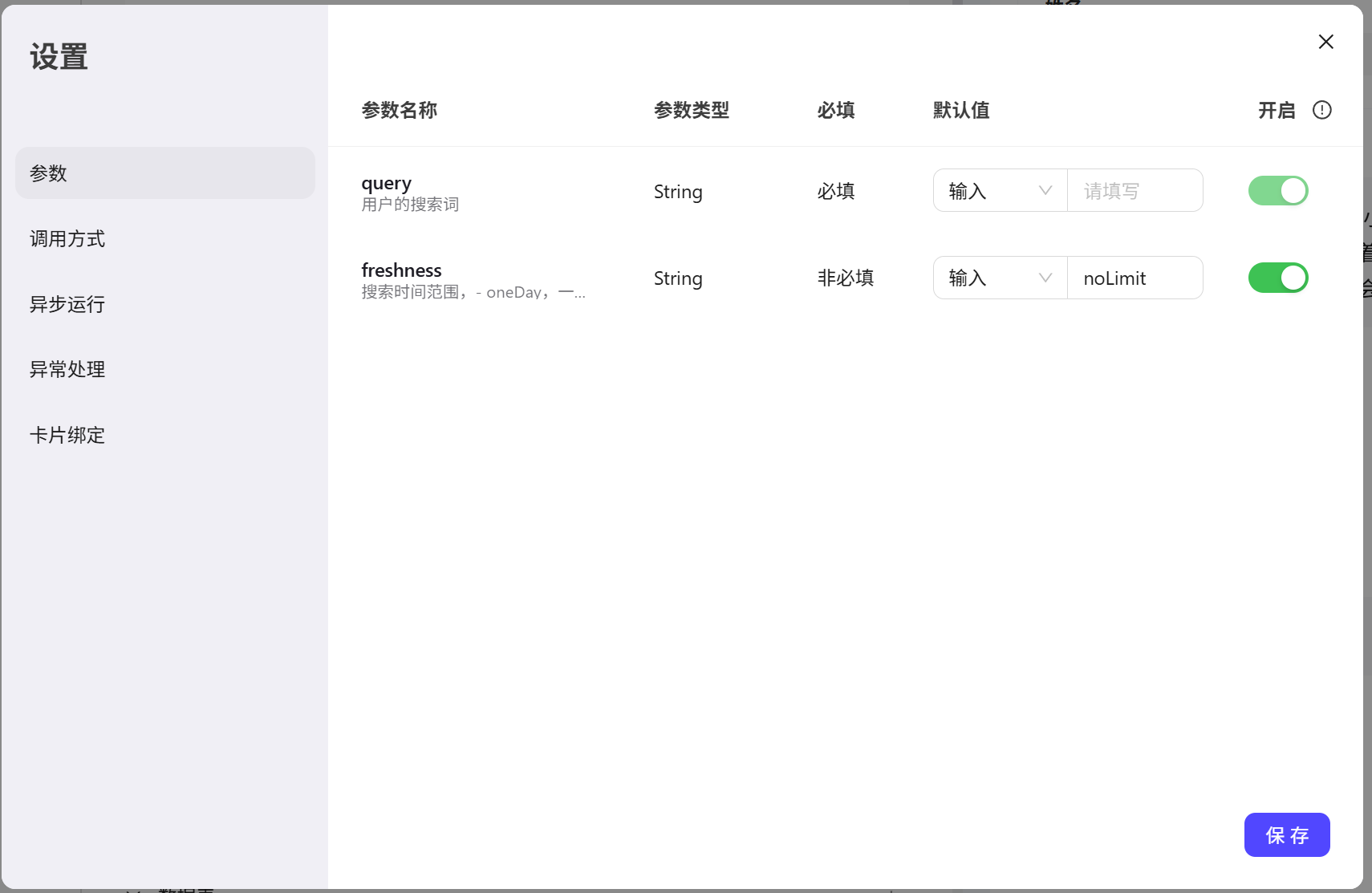Image resolution: width=1372 pixels, height=893 pixels.
Task: Open the query default value type dropdown
Action: tap(999, 191)
